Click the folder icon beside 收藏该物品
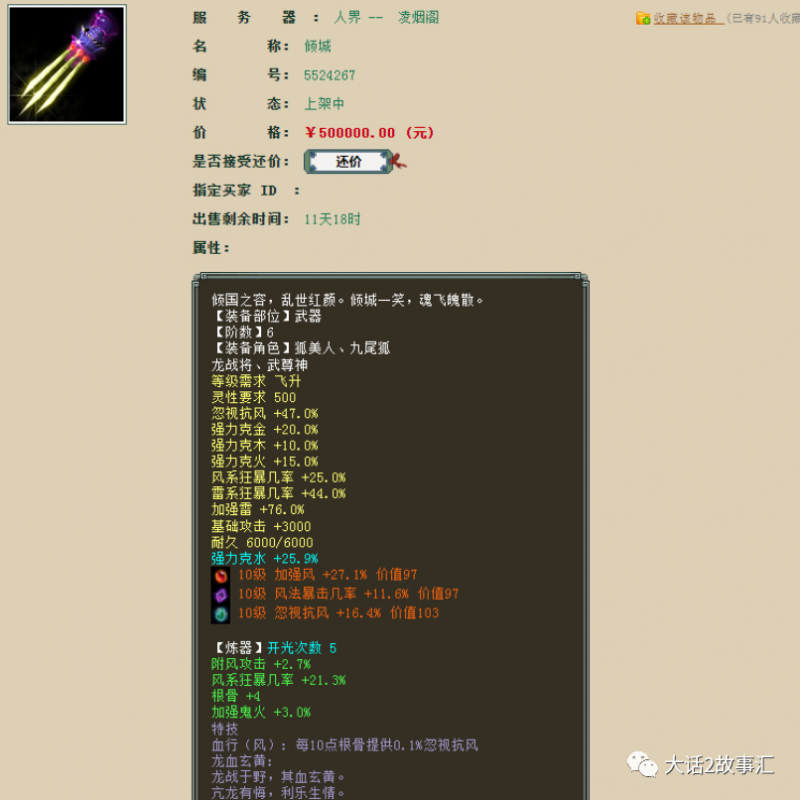Viewport: 800px width, 800px height. [643, 18]
